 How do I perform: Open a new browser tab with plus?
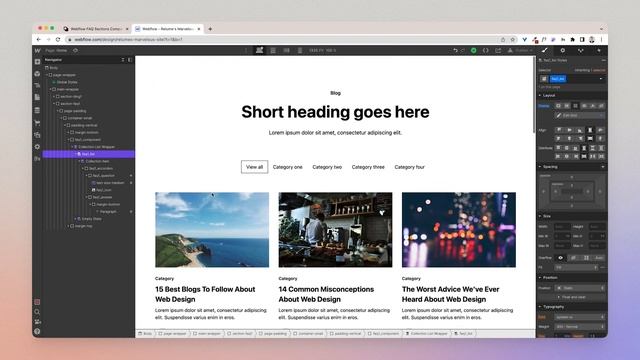coord(210,29)
